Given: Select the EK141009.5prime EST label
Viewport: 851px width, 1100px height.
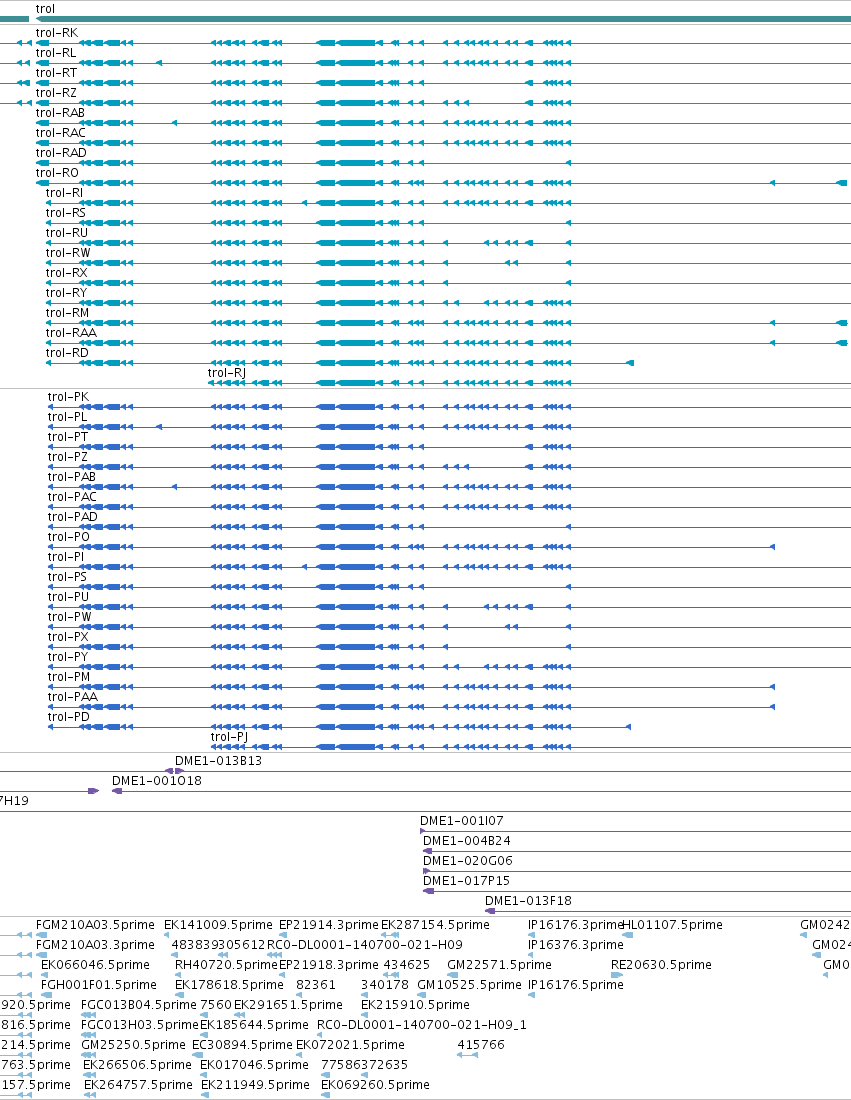Looking at the screenshot, I should (x=218, y=925).
